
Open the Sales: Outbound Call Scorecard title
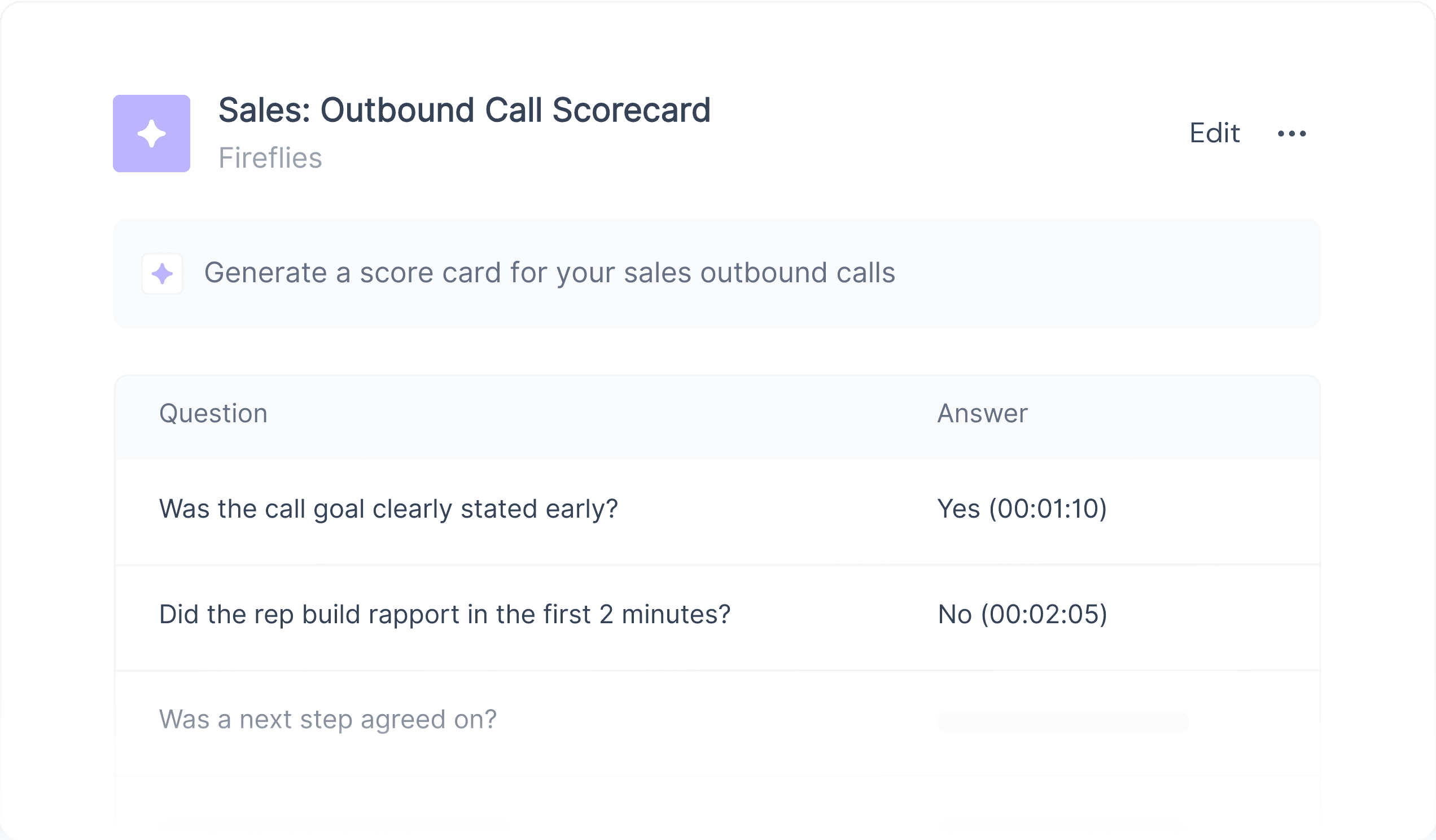(x=465, y=110)
